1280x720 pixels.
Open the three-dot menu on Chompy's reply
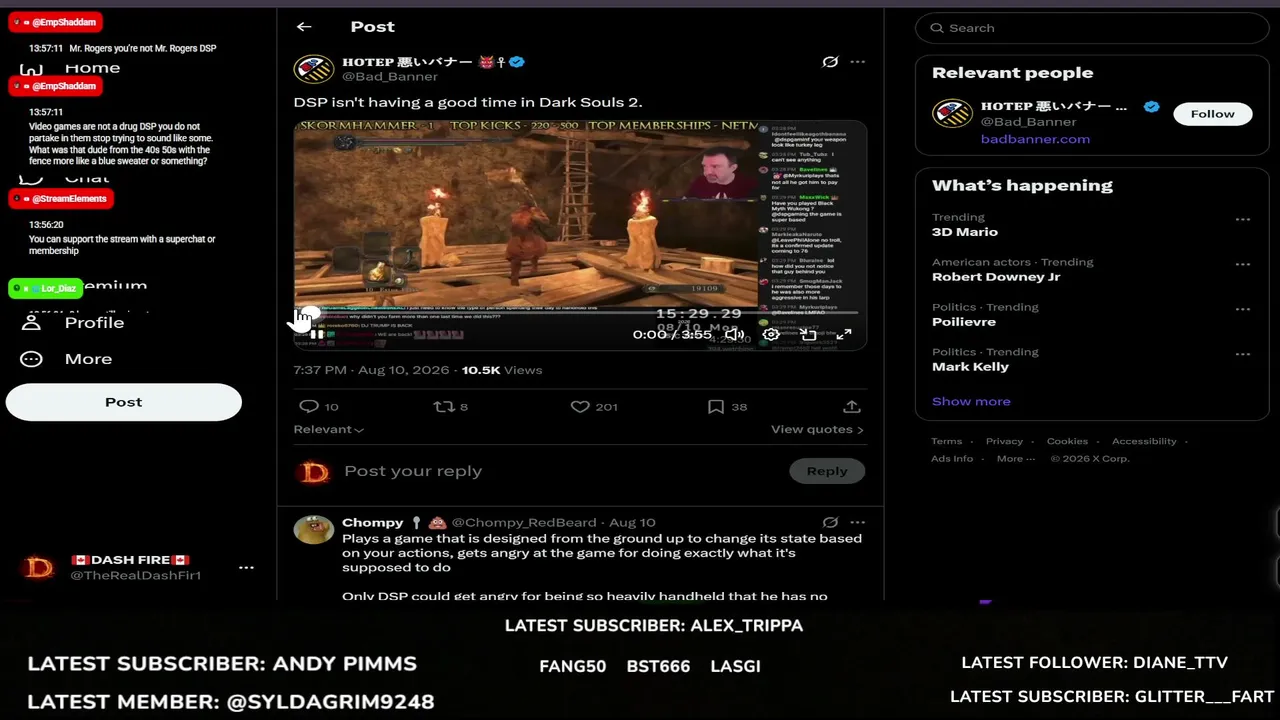point(858,522)
